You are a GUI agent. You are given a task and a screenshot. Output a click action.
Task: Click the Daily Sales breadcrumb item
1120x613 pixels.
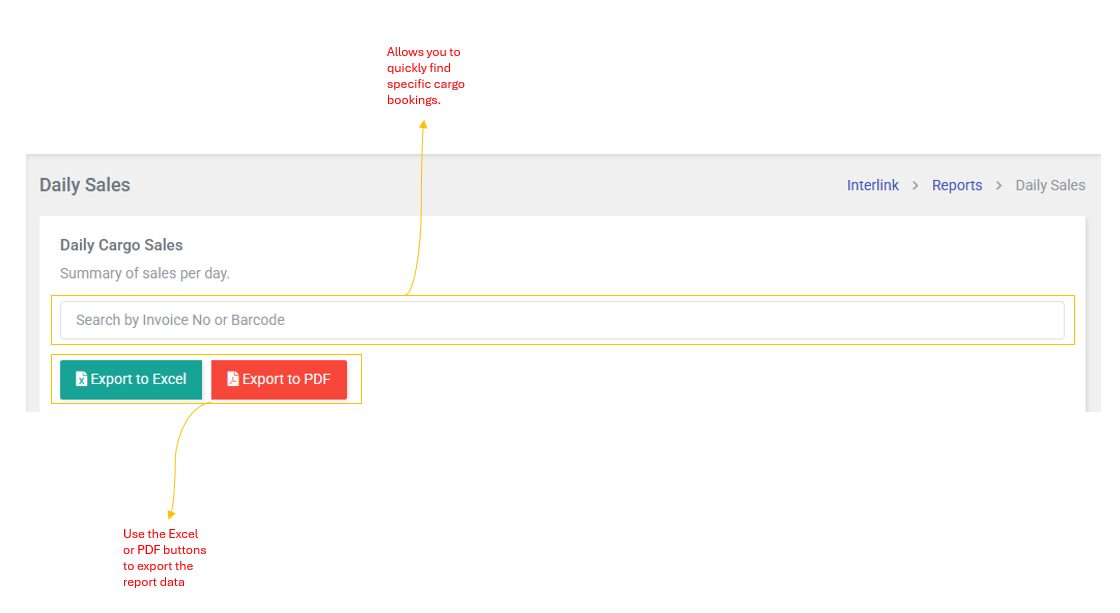1050,185
